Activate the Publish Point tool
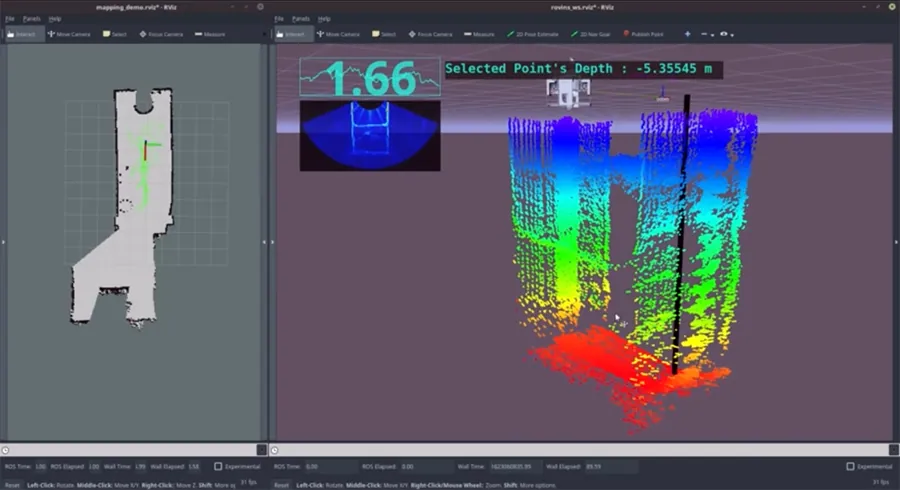Screen dimensions: 900x490 (x=643, y=34)
